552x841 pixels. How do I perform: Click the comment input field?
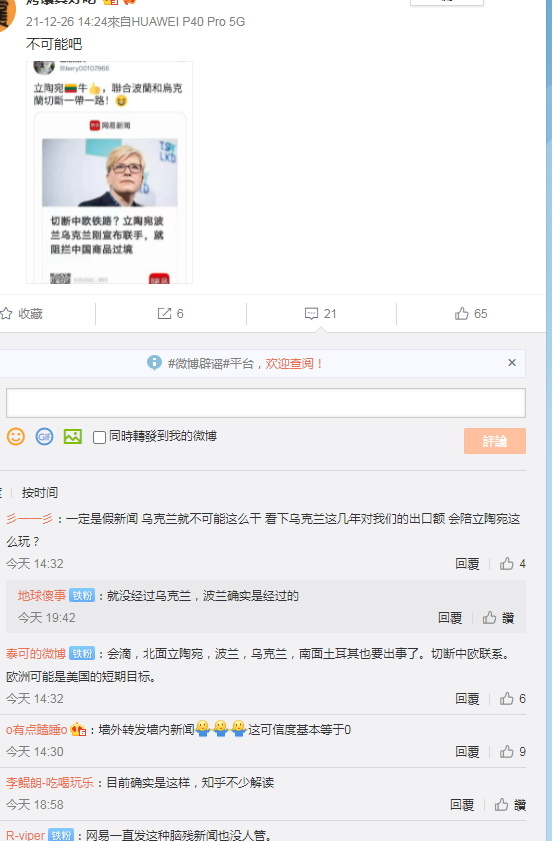coord(266,403)
